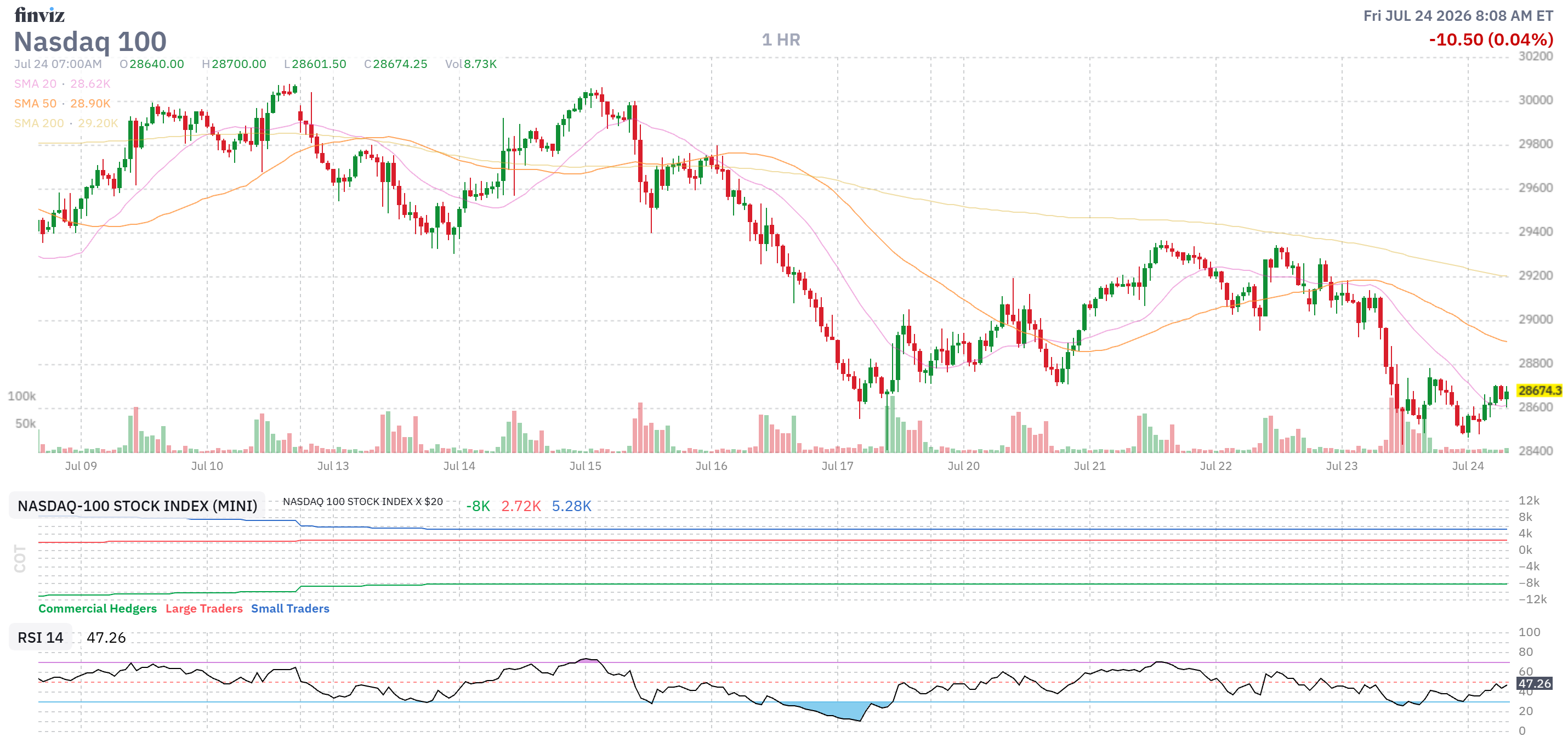This screenshot has height=748, width=1568.
Task: Click the NASDAQ-100 STOCK INDEX (MINI) label
Action: (x=138, y=506)
